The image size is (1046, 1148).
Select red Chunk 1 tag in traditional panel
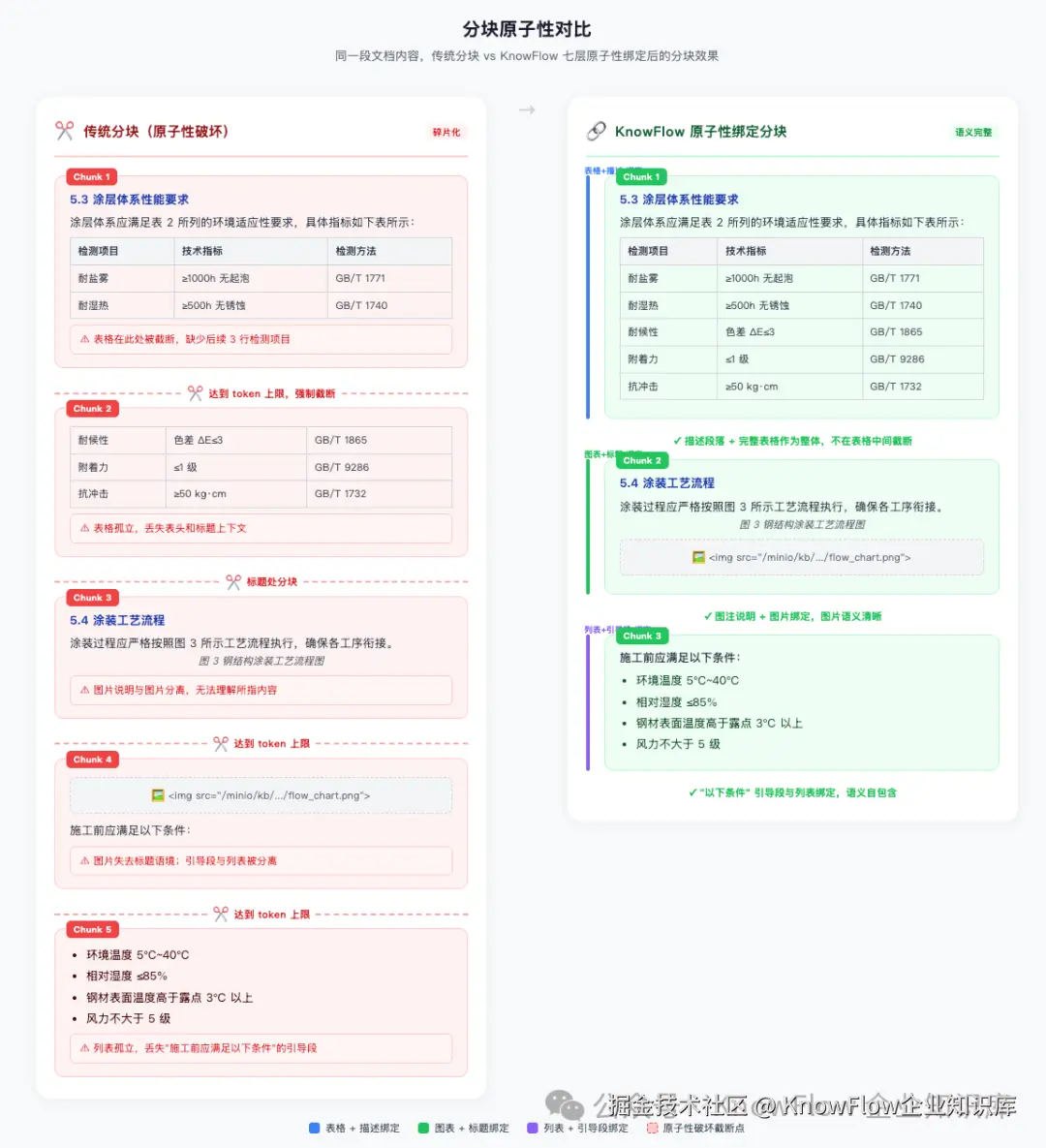(91, 177)
